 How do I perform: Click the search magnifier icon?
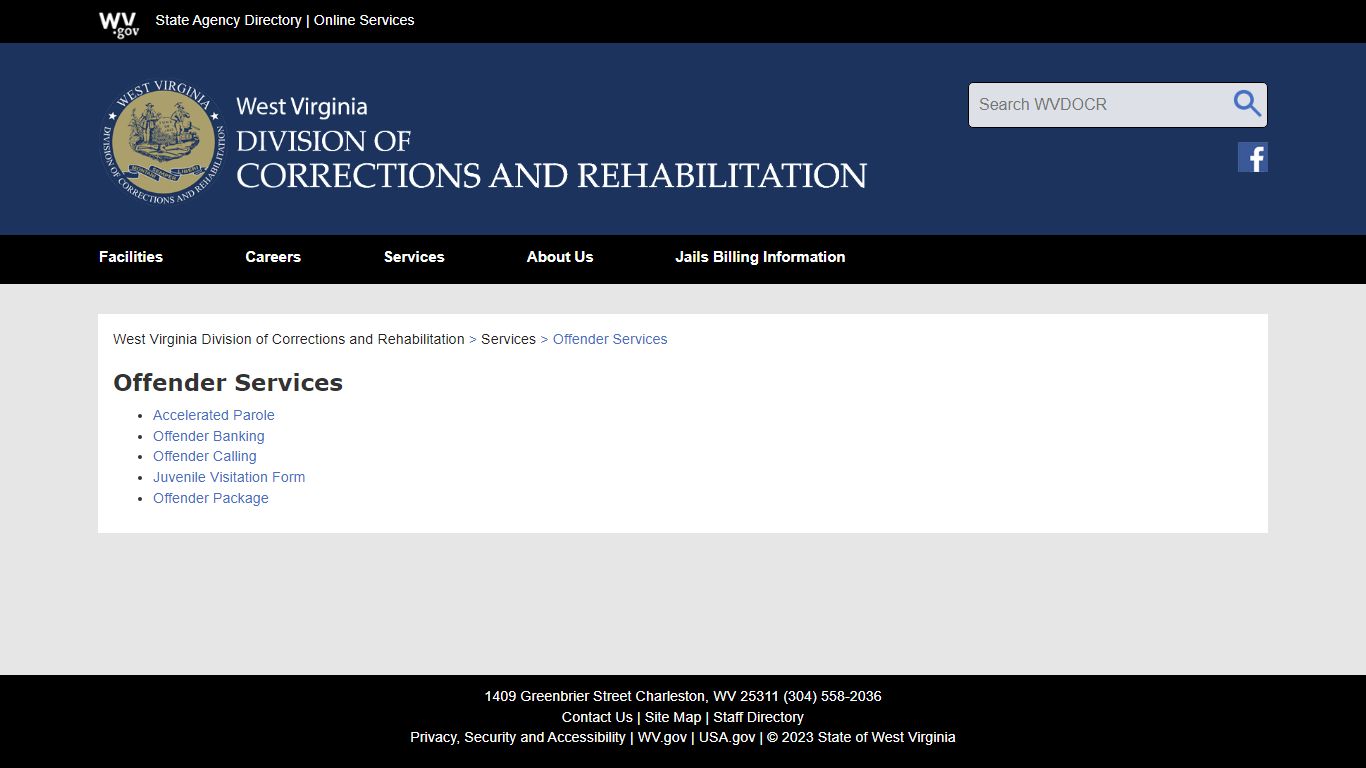pyautogui.click(x=1247, y=103)
